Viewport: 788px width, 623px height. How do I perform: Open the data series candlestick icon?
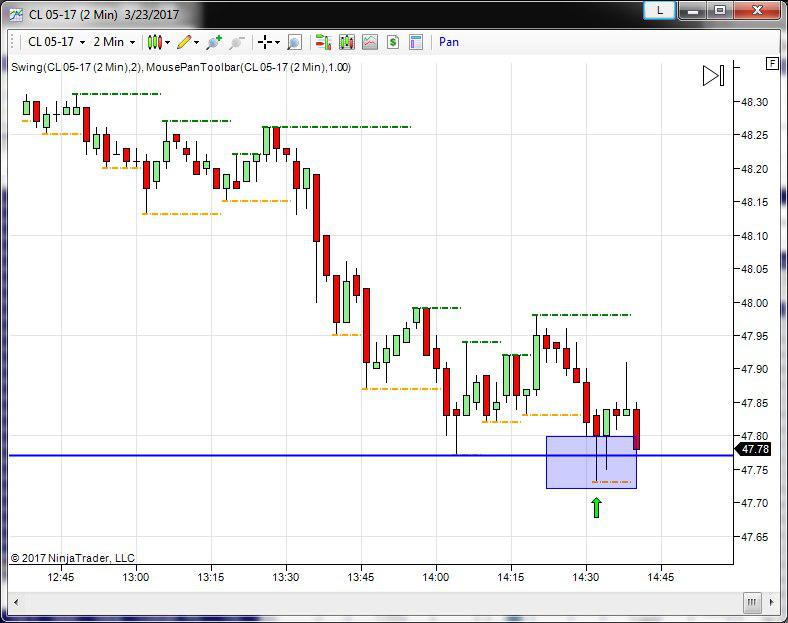[346, 42]
